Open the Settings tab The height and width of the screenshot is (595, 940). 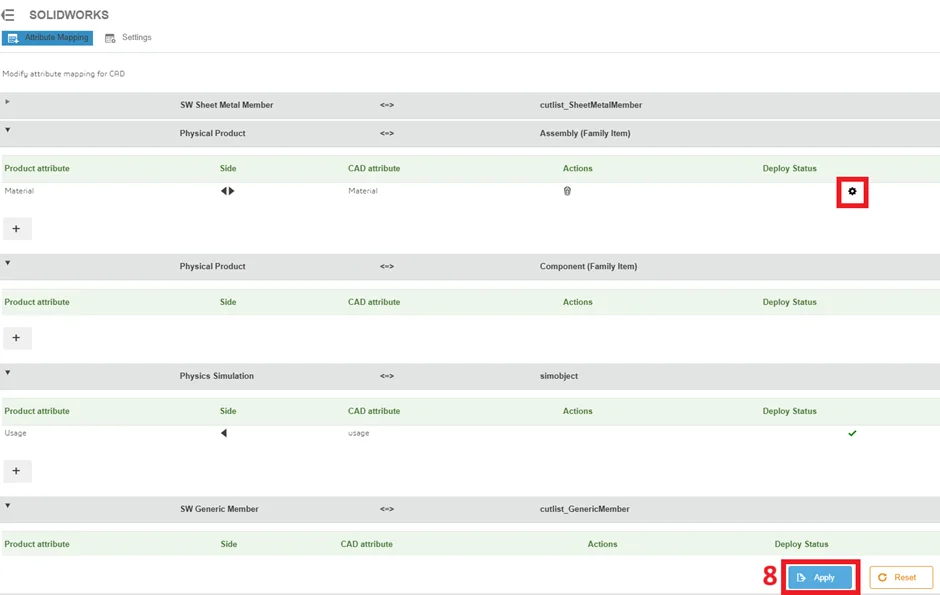click(128, 38)
